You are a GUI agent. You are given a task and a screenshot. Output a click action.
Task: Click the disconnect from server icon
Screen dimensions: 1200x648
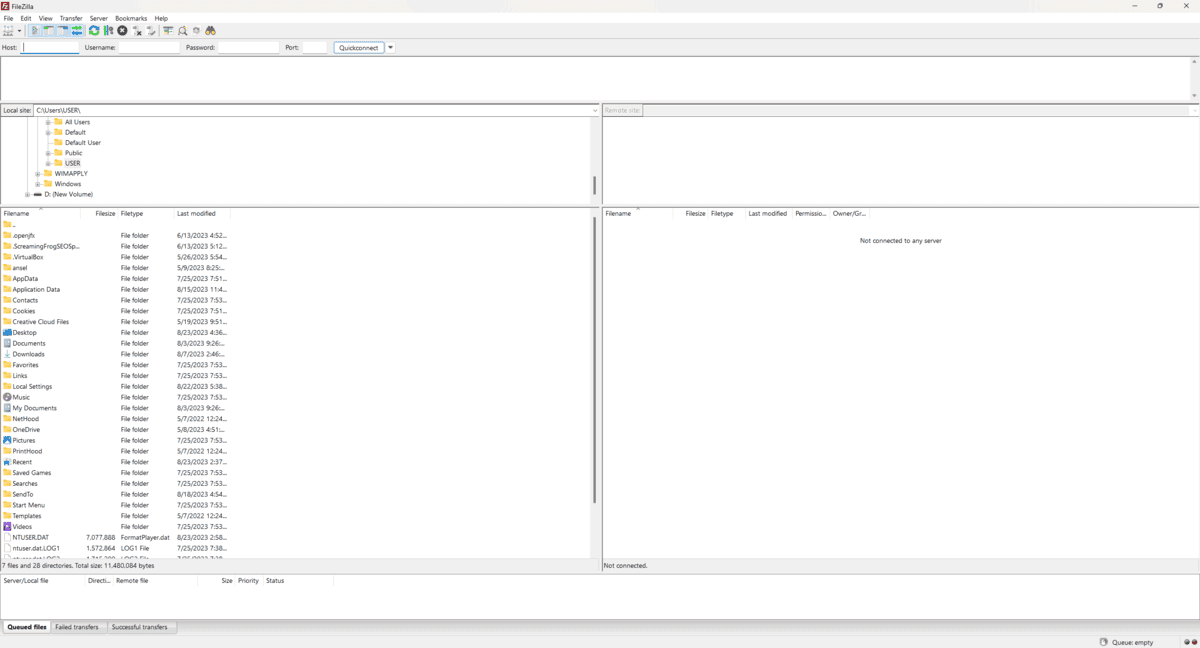(137, 31)
